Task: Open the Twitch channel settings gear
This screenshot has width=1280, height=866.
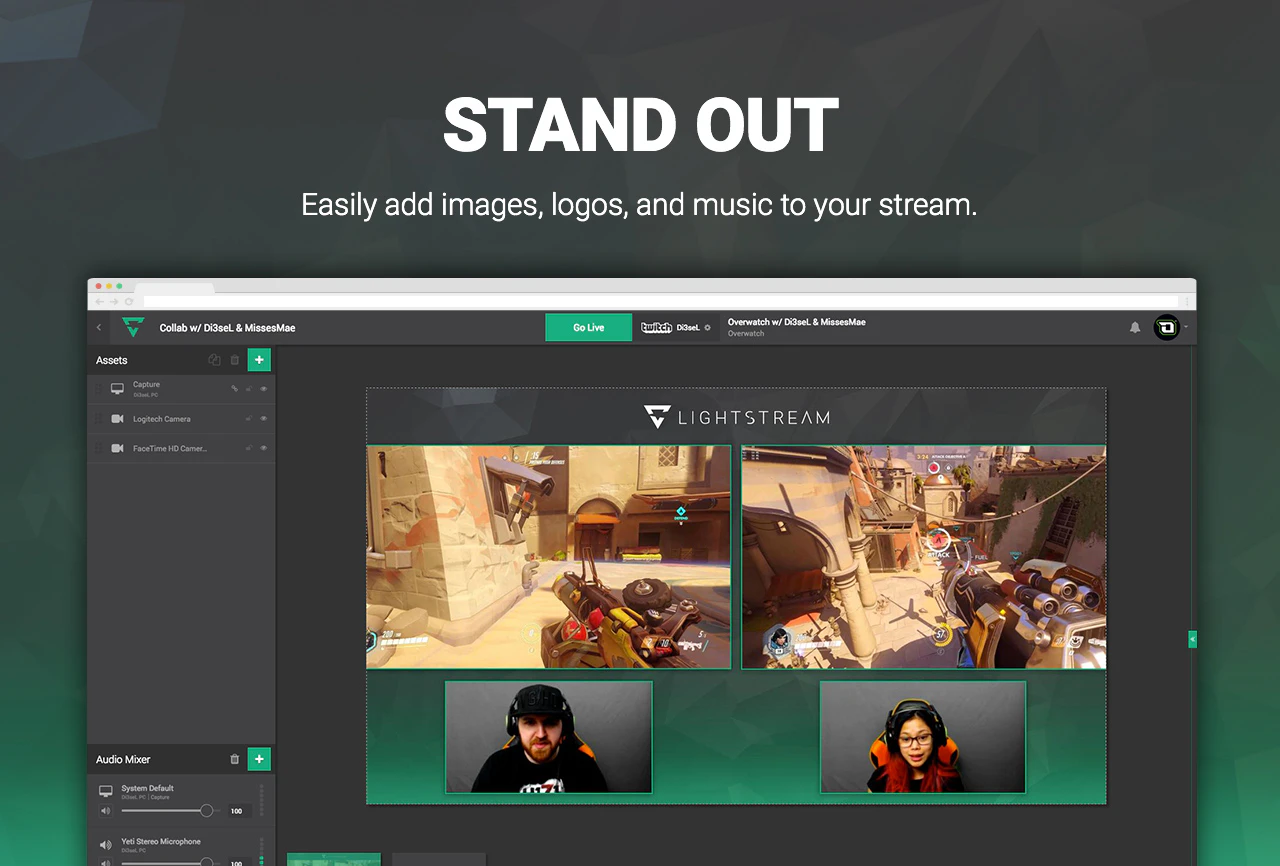Action: point(708,327)
